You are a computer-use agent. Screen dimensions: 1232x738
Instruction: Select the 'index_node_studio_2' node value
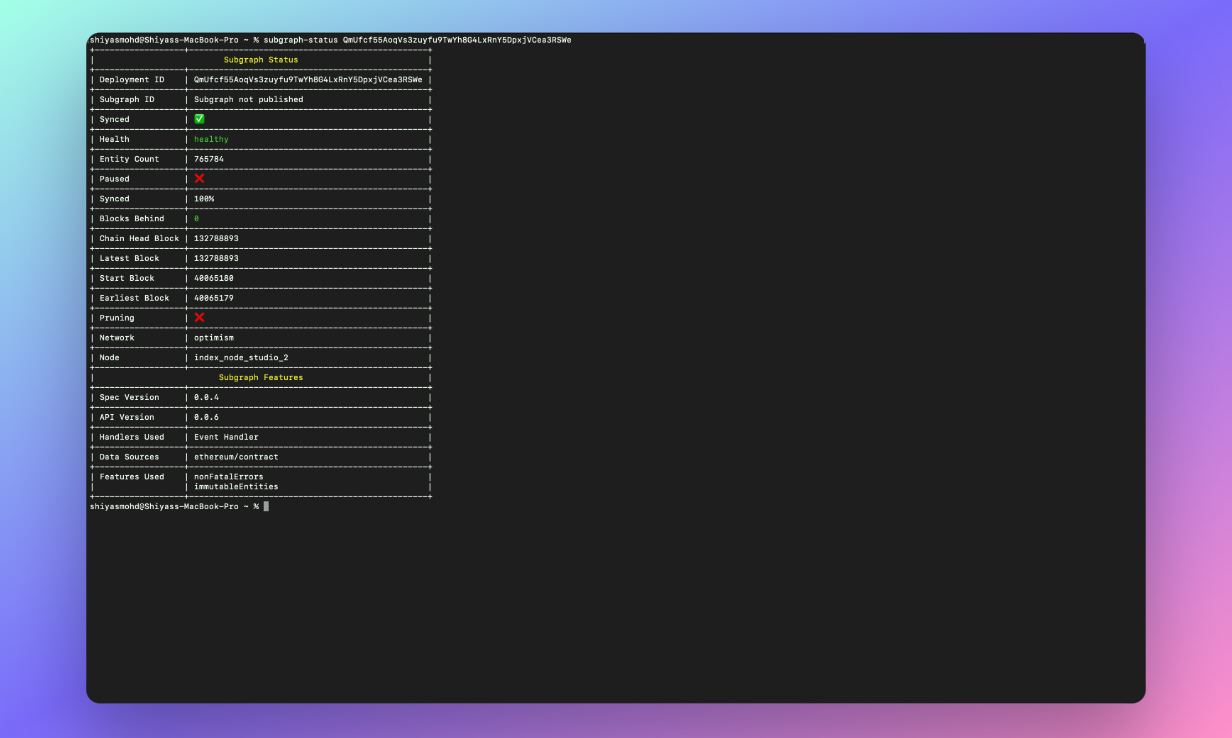[241, 358]
